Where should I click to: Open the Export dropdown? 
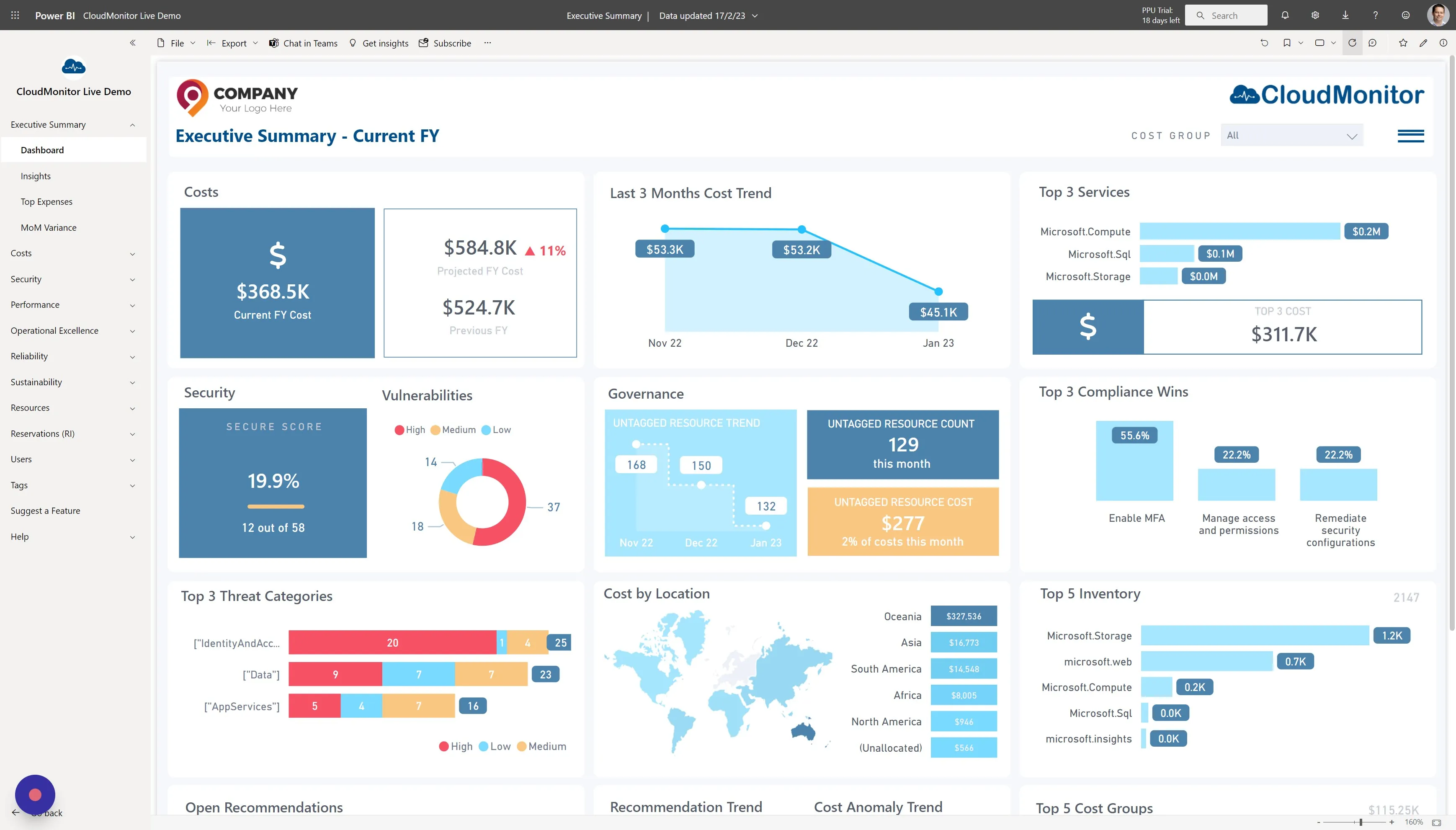pos(232,43)
